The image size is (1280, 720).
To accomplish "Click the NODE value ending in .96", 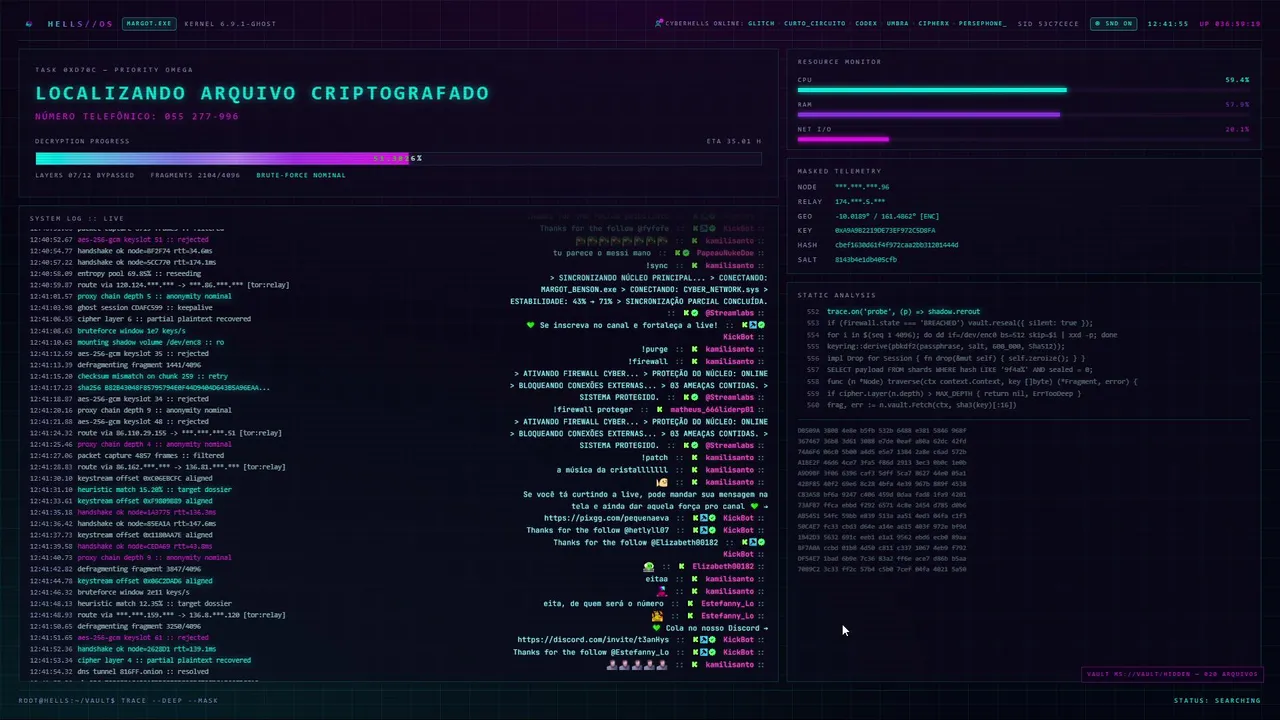I will pyautogui.click(x=862, y=187).
